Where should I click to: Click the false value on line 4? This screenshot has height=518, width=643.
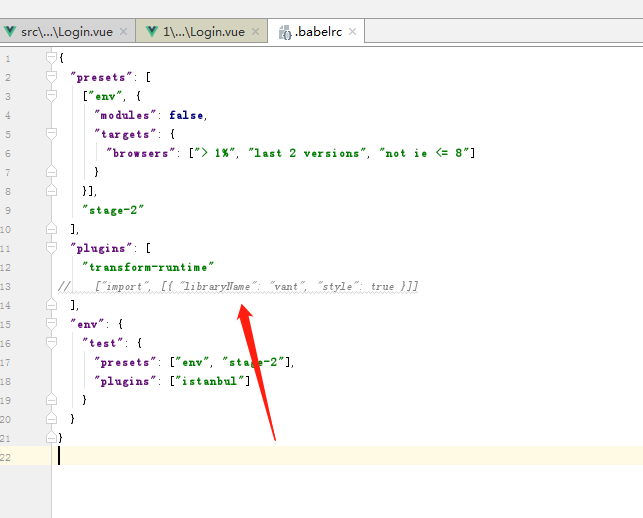coord(186,115)
